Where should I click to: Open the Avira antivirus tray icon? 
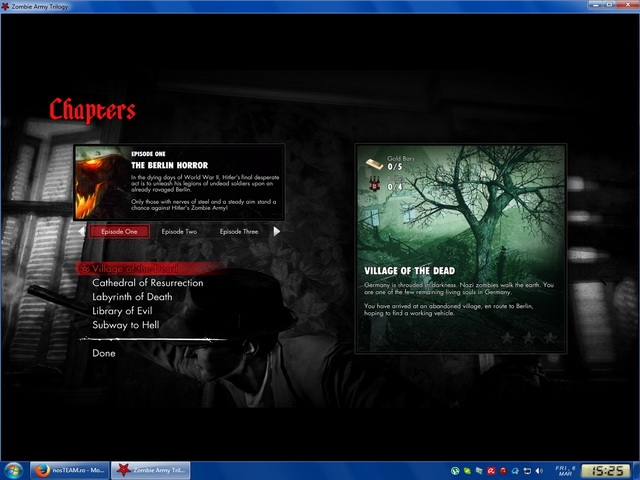[x=491, y=471]
